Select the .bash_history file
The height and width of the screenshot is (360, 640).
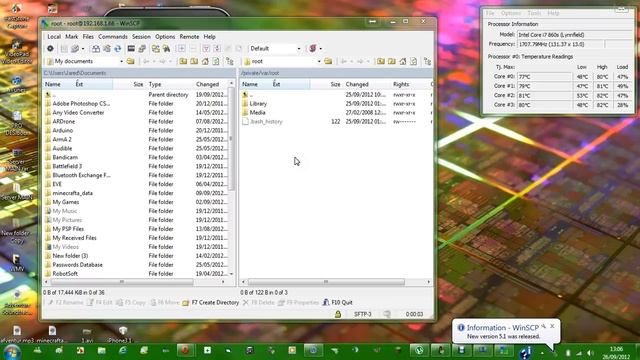266,122
